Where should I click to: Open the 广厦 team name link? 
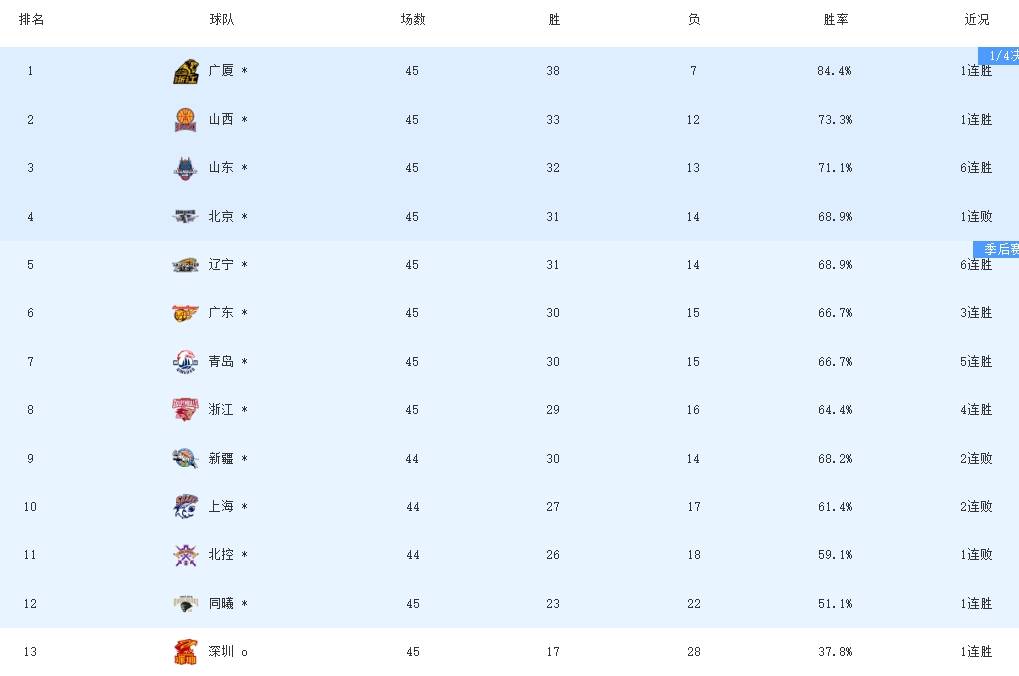click(221, 71)
